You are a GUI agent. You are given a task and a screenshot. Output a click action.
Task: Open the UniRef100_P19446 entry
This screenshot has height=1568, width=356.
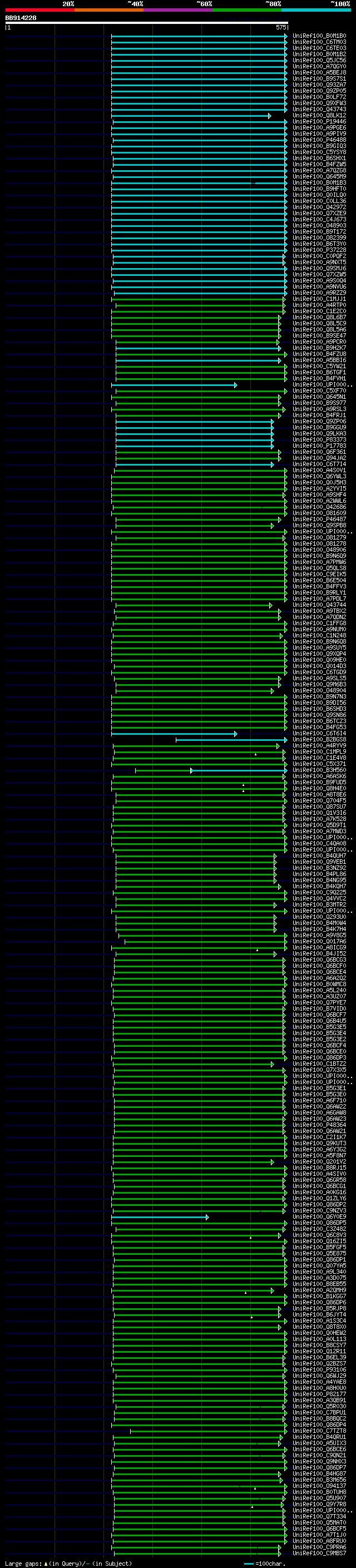(319, 122)
